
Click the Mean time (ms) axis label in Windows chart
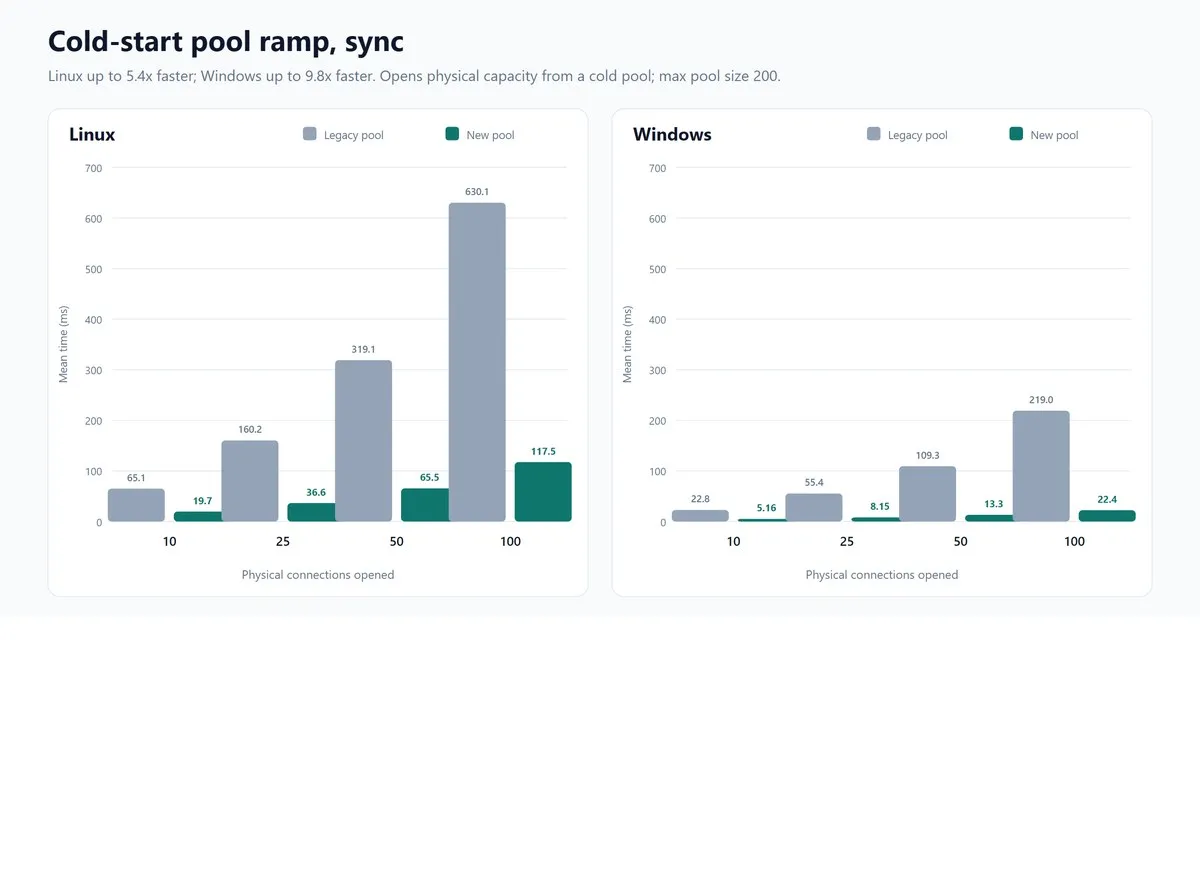(628, 344)
